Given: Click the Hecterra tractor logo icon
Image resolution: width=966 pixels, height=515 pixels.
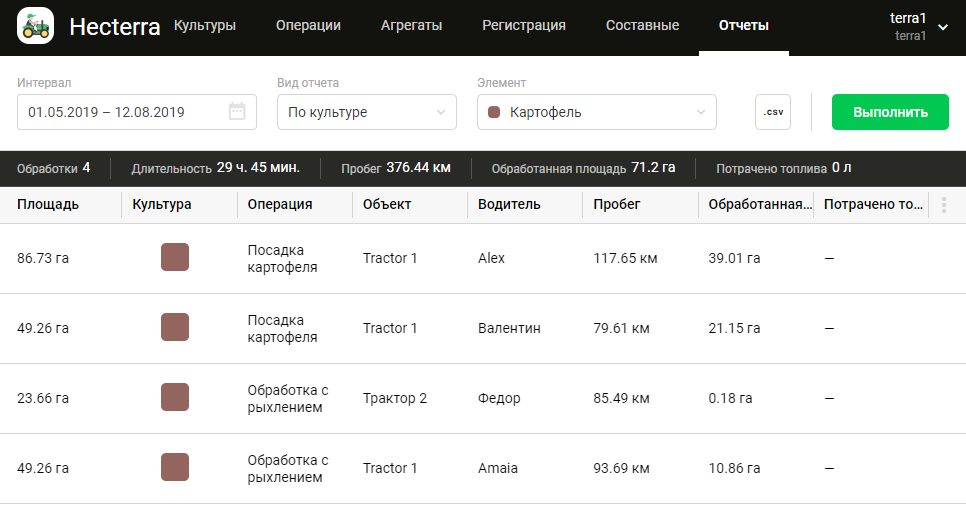Looking at the screenshot, I should (x=35, y=26).
